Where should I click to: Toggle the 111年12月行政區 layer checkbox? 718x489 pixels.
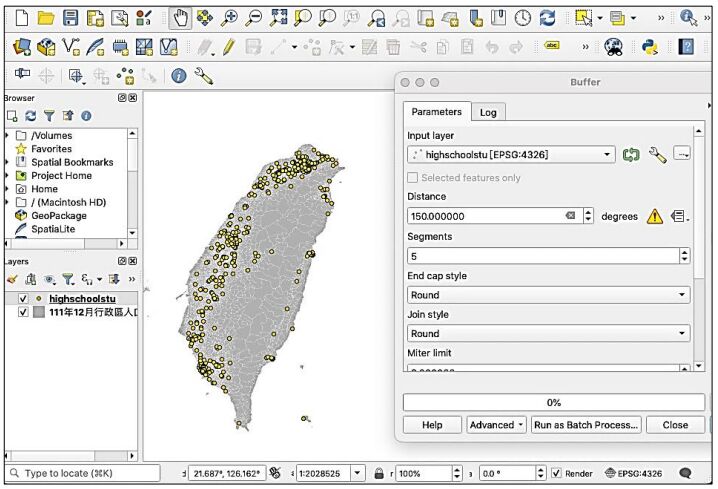pos(24,312)
